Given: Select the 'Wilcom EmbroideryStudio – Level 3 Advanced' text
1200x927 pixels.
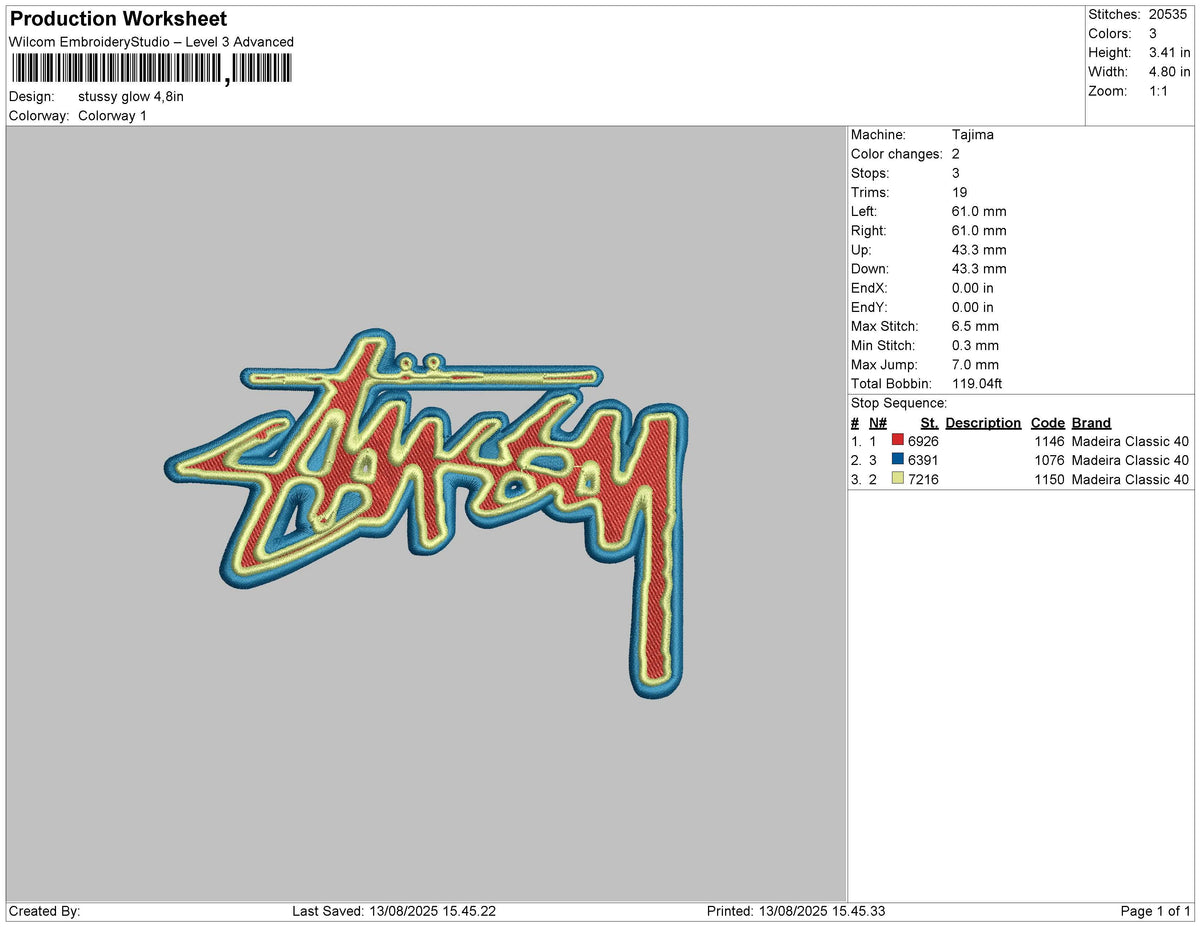Looking at the screenshot, I should [151, 42].
